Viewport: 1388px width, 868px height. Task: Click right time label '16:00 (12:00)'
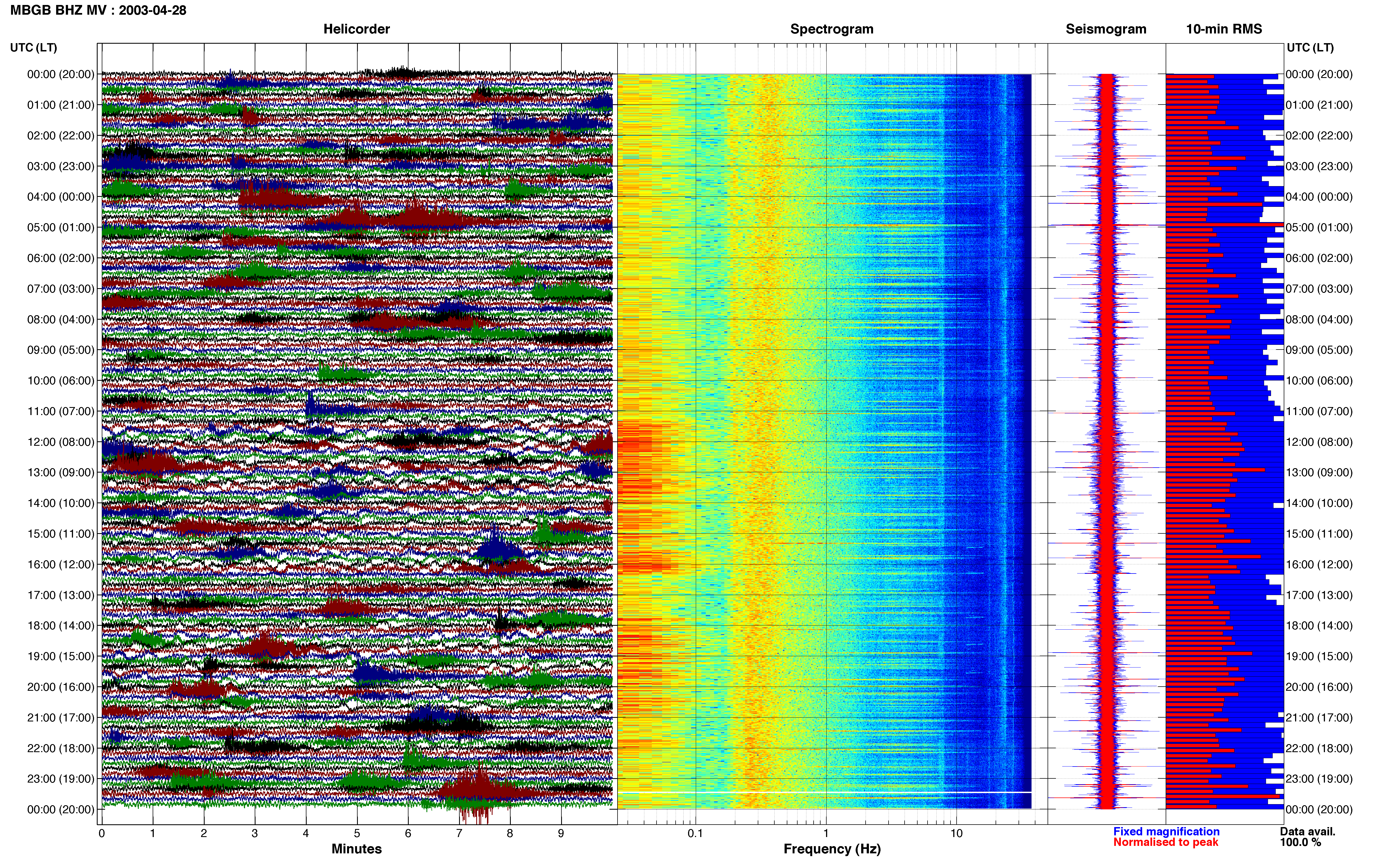(x=1319, y=564)
